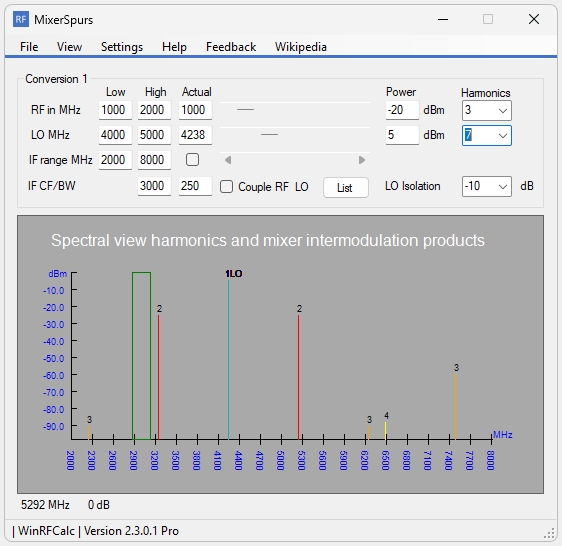Viewport: 562px width, 546px height.
Task: Open the RF Harmonics dropdown
Action: [486, 110]
